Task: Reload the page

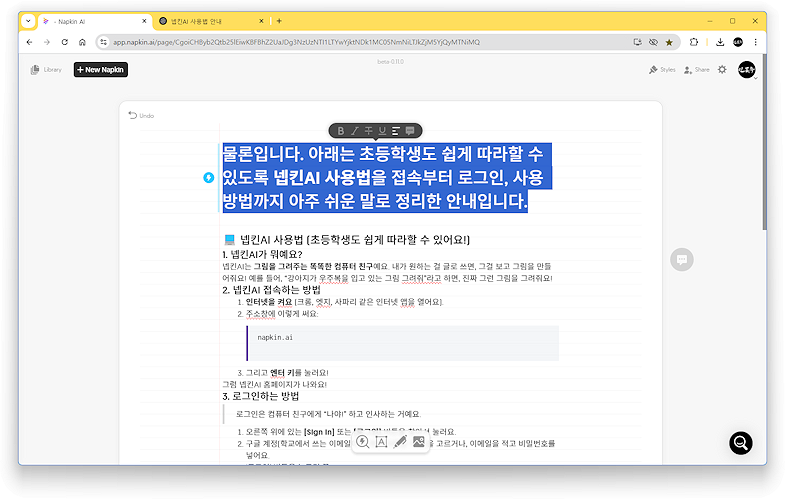Action: 65,42
